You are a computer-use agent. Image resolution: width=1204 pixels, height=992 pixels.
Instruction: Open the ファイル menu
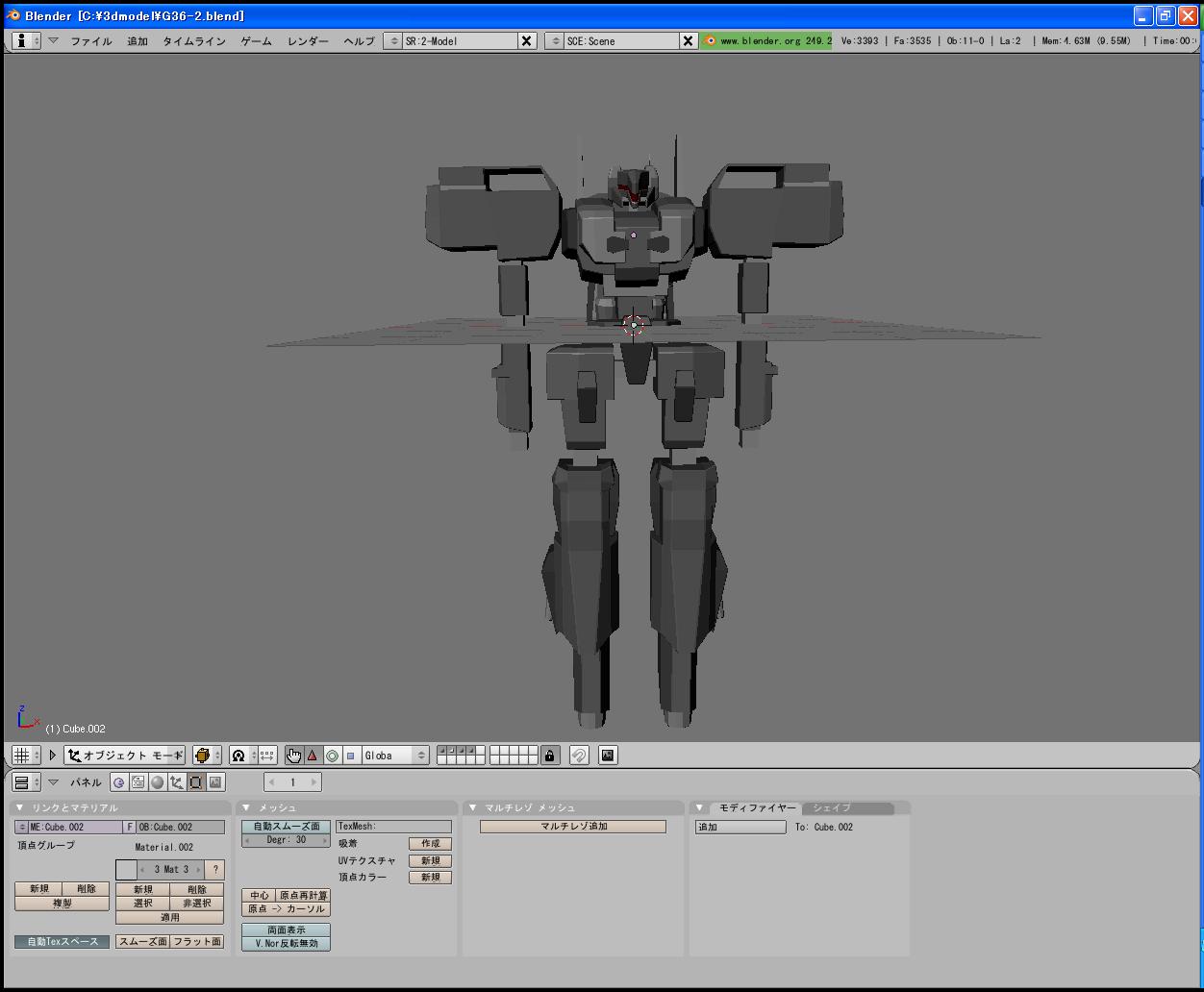90,41
